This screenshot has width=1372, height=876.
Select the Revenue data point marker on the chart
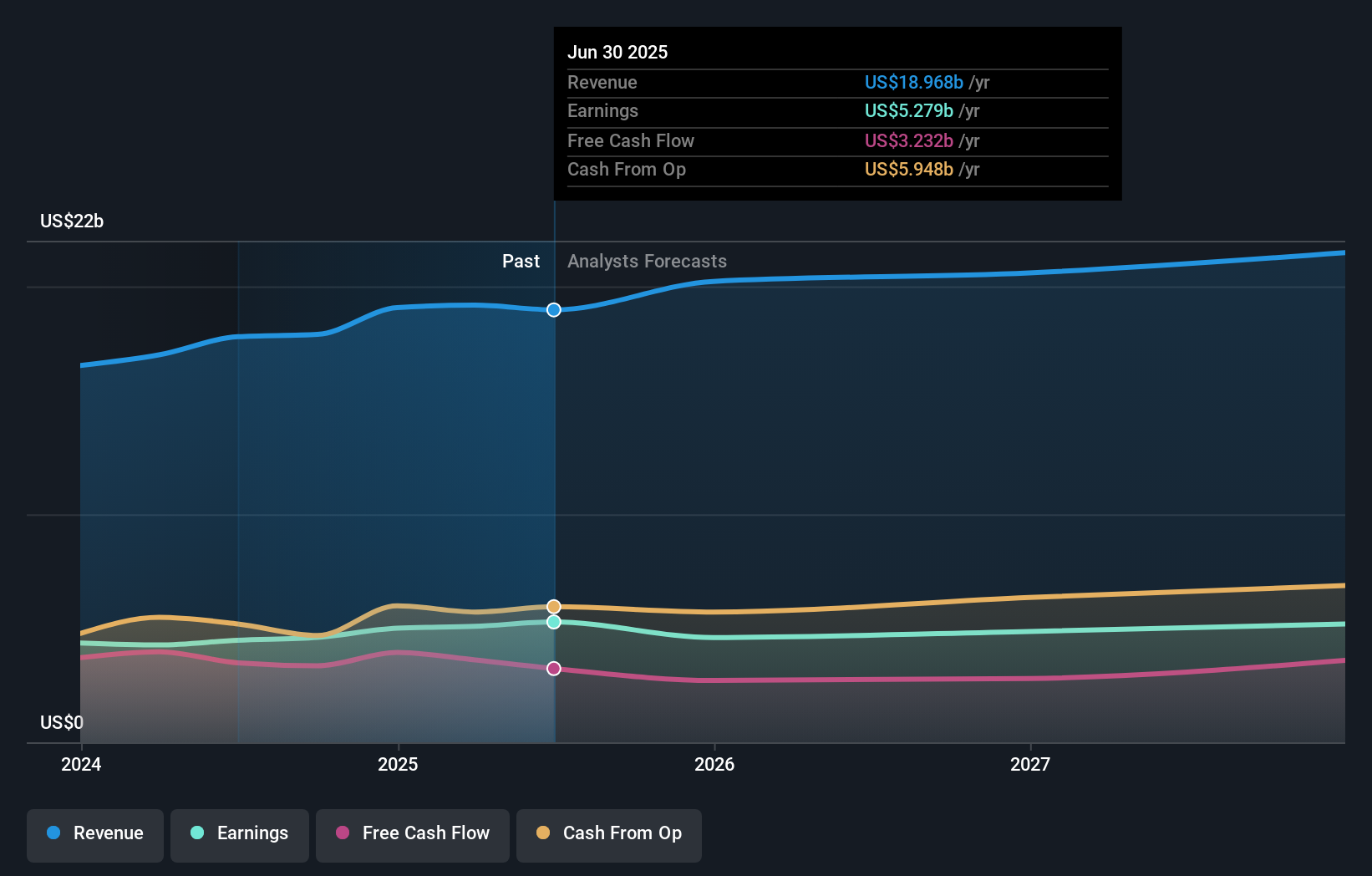552,309
